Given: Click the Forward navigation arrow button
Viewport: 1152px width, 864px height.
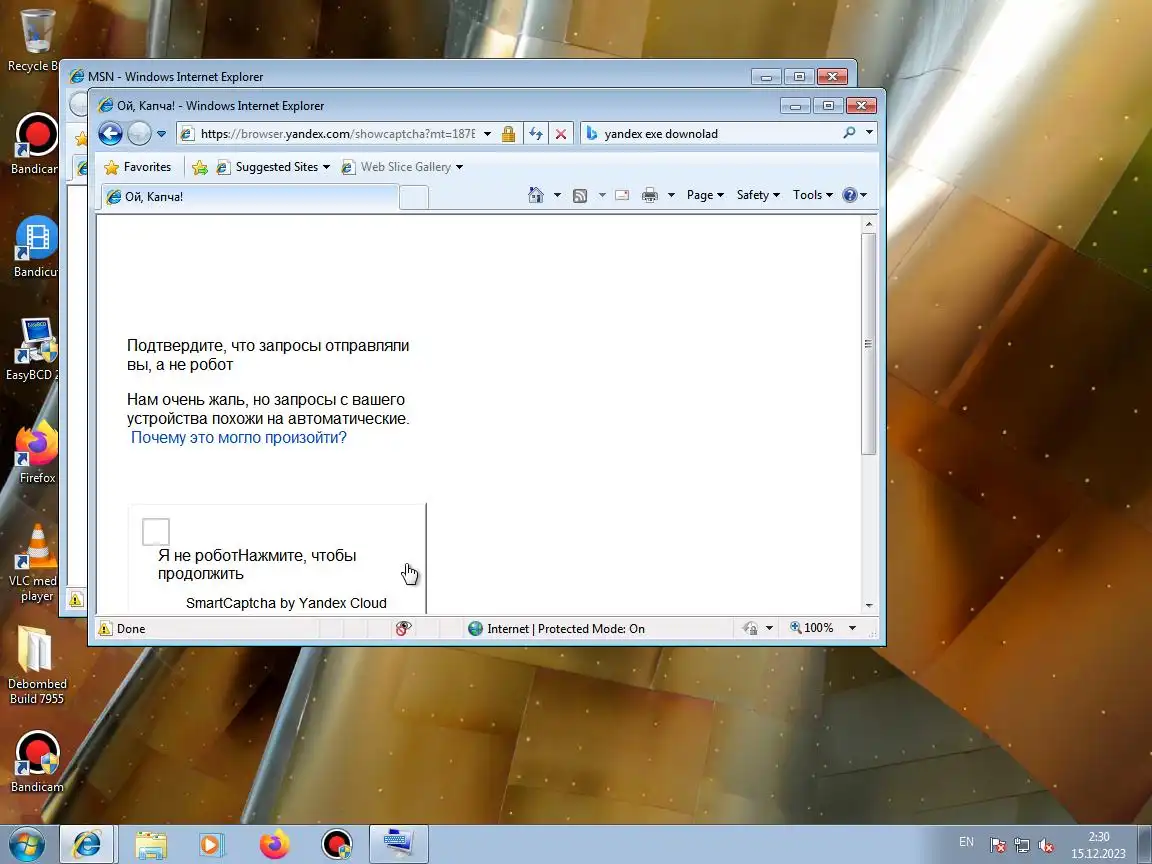Looking at the screenshot, I should point(139,134).
